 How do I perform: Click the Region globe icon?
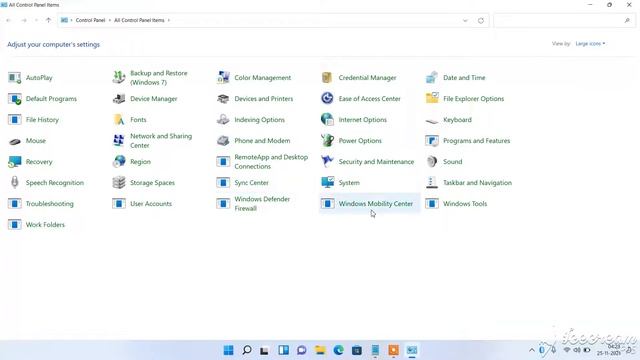pos(119,162)
